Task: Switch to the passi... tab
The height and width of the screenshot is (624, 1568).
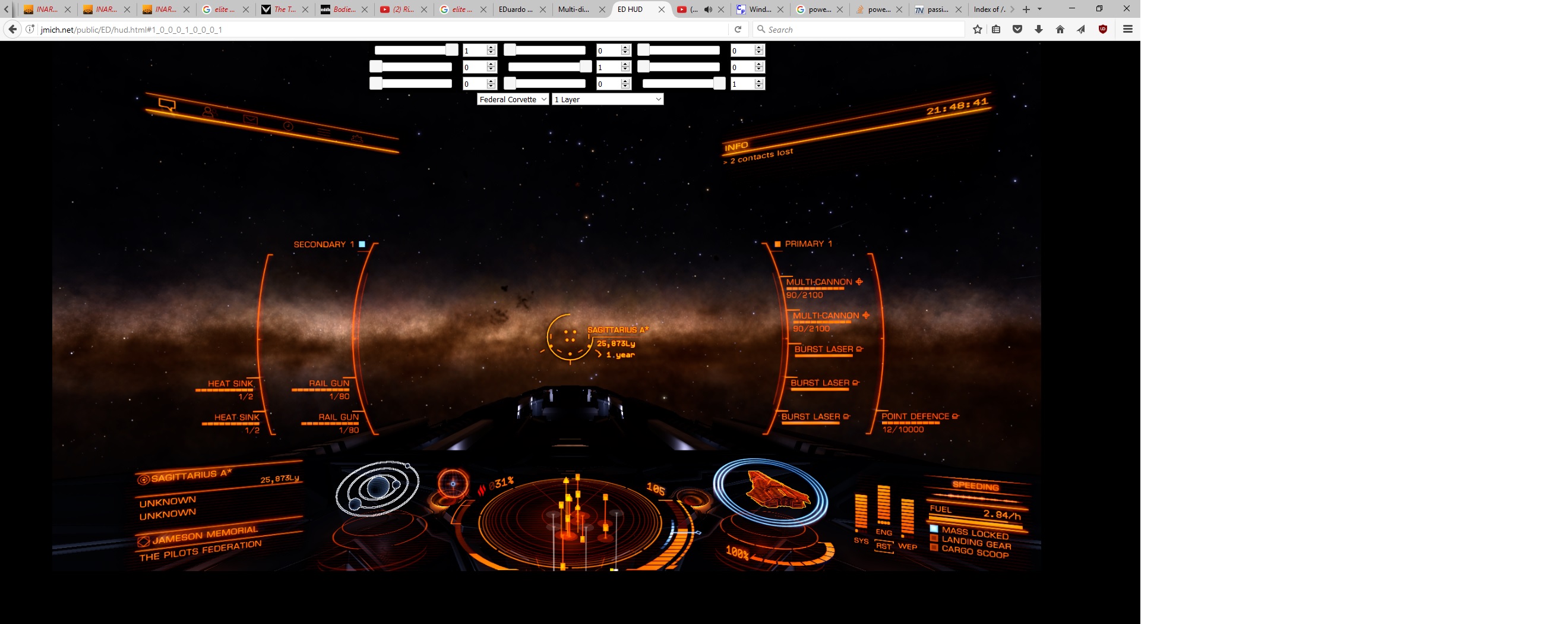Action: click(937, 9)
